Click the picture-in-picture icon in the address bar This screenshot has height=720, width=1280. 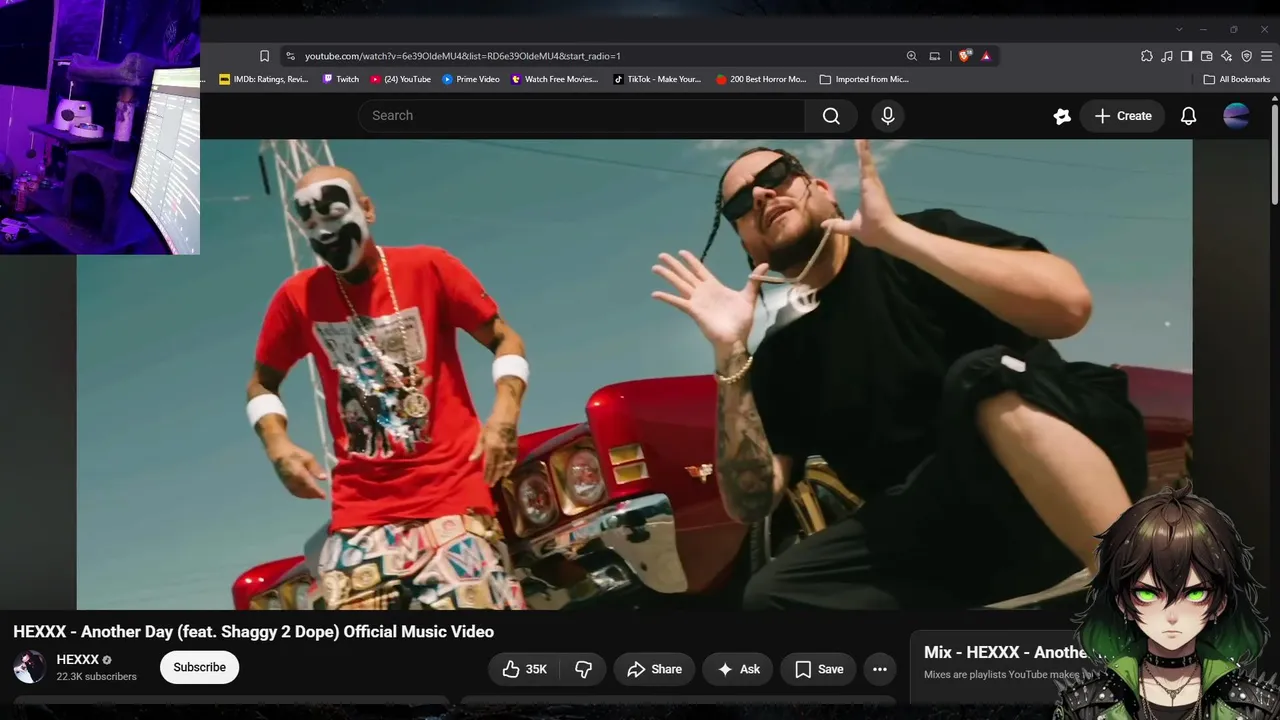point(935,56)
